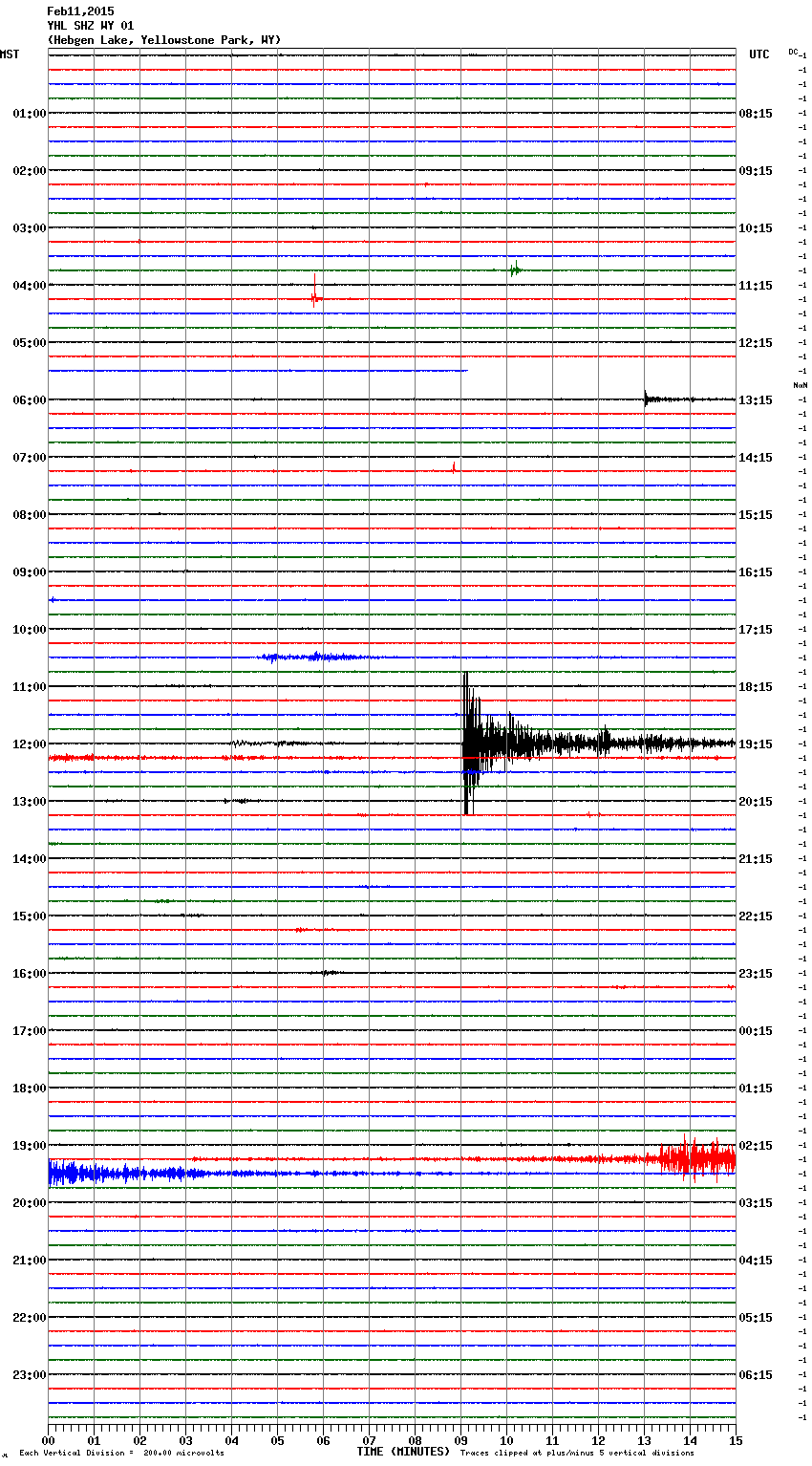The height and width of the screenshot is (1466, 812).
Task: Click the 23:00 MST hour label
Action: click(30, 1375)
